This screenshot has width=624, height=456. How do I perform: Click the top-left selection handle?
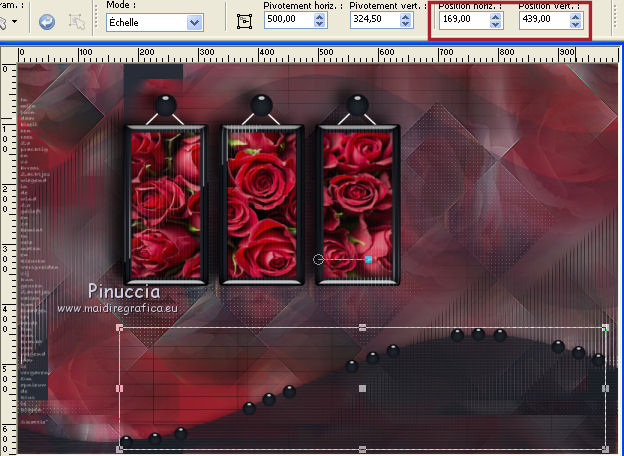119,327
